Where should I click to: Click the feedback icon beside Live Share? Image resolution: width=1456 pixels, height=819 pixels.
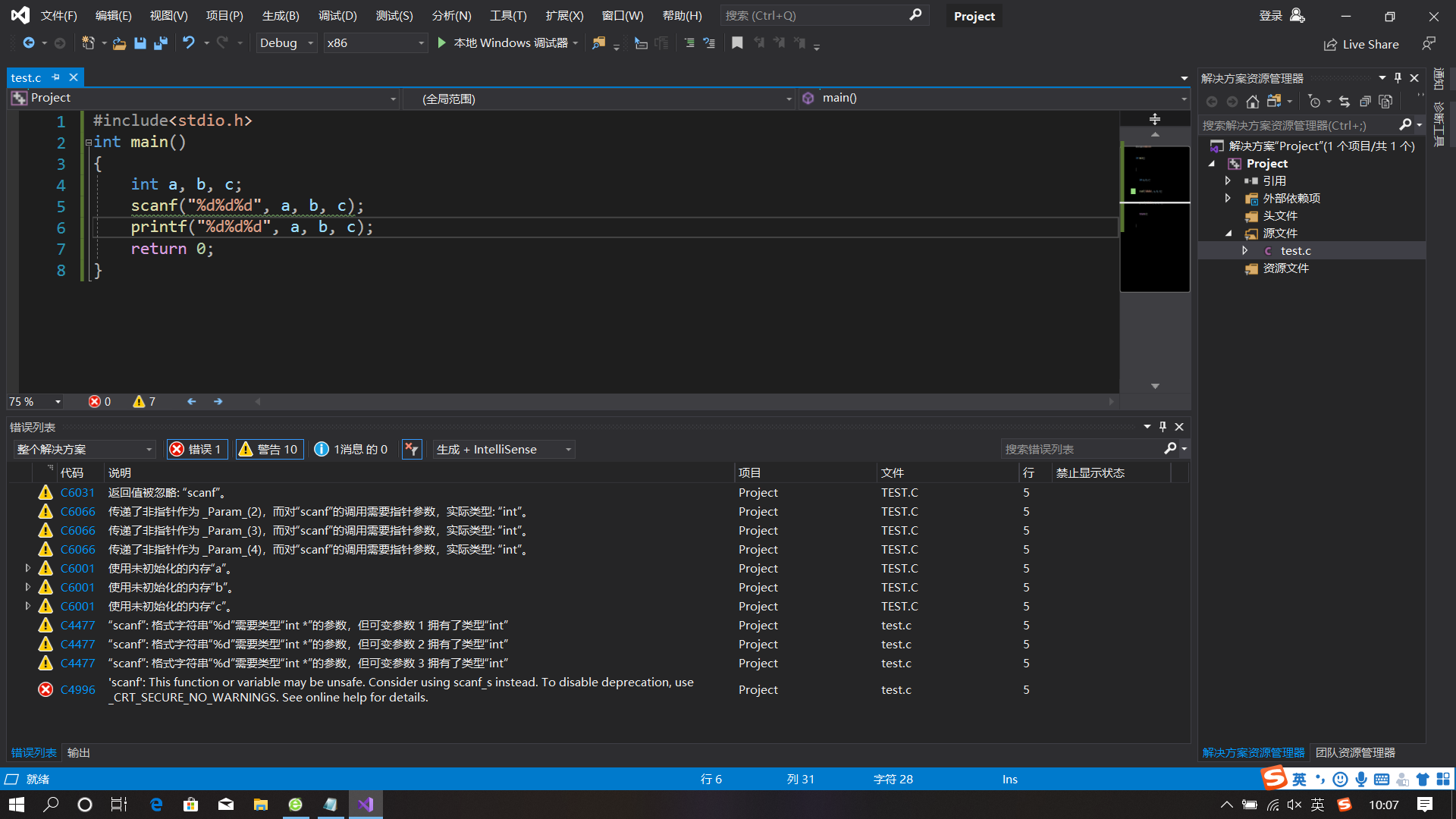point(1429,44)
